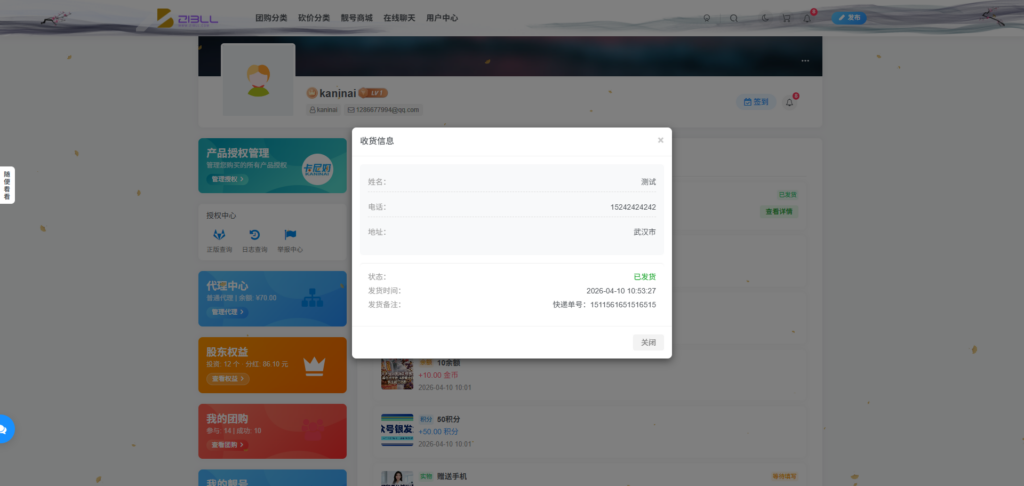Click the 50积分 item thumbnail
Screen dimensions: 1024x486
click(x=397, y=430)
